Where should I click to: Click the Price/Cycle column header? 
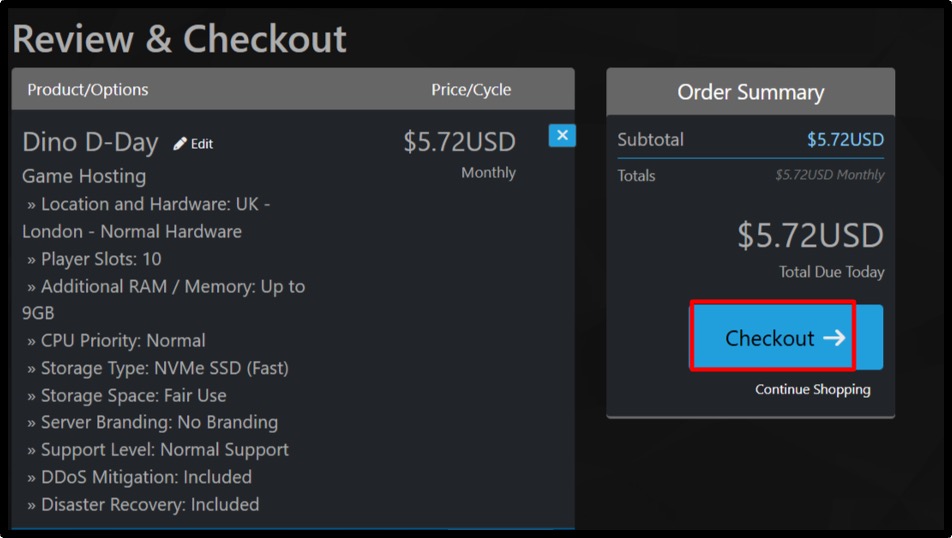click(471, 90)
